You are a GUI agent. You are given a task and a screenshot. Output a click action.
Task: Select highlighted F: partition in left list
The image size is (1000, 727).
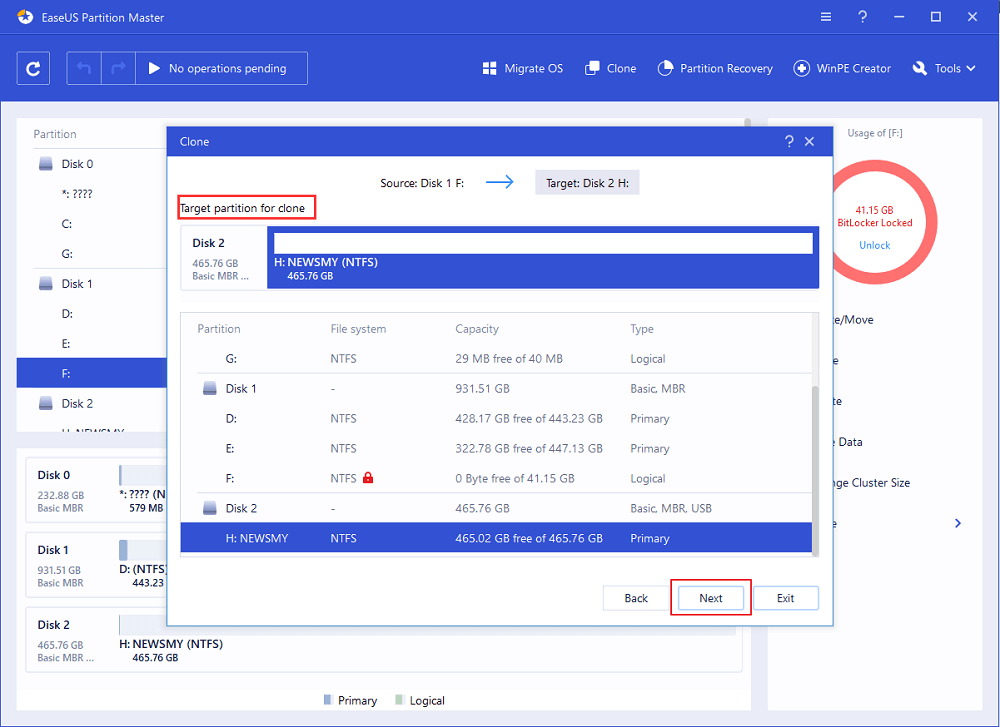click(92, 373)
